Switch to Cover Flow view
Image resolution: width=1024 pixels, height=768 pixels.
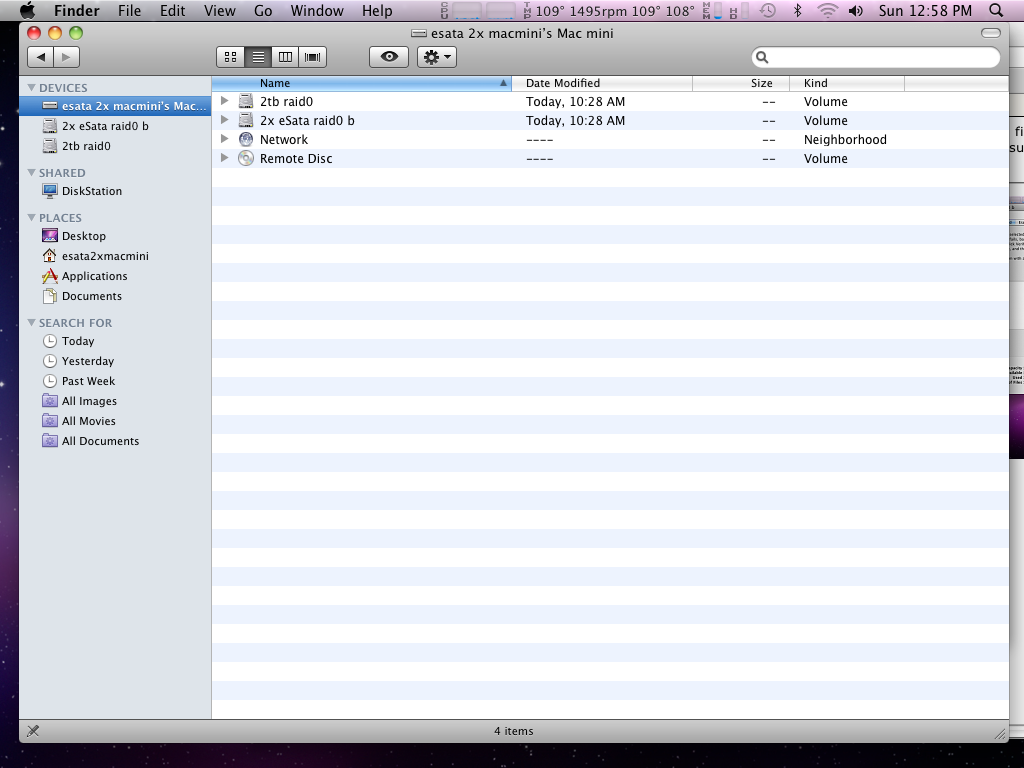click(313, 57)
